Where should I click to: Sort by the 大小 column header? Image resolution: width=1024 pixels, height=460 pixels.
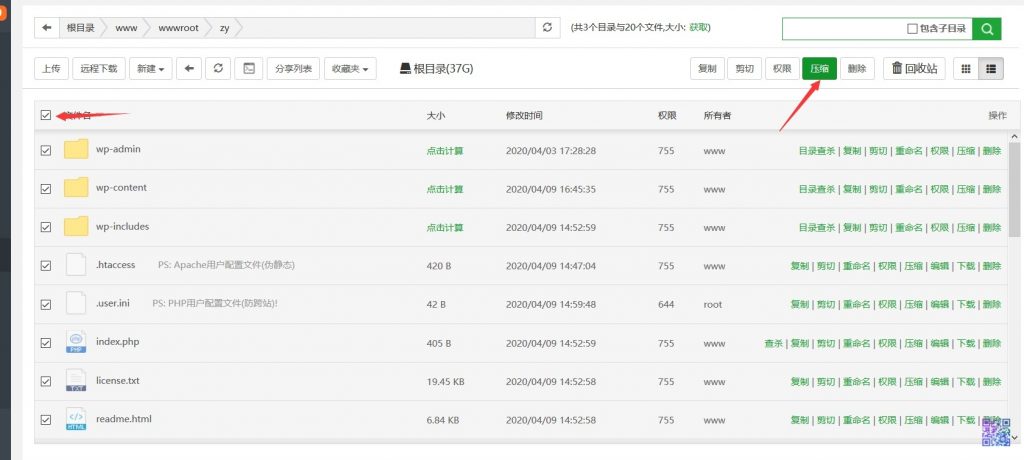tap(436, 116)
